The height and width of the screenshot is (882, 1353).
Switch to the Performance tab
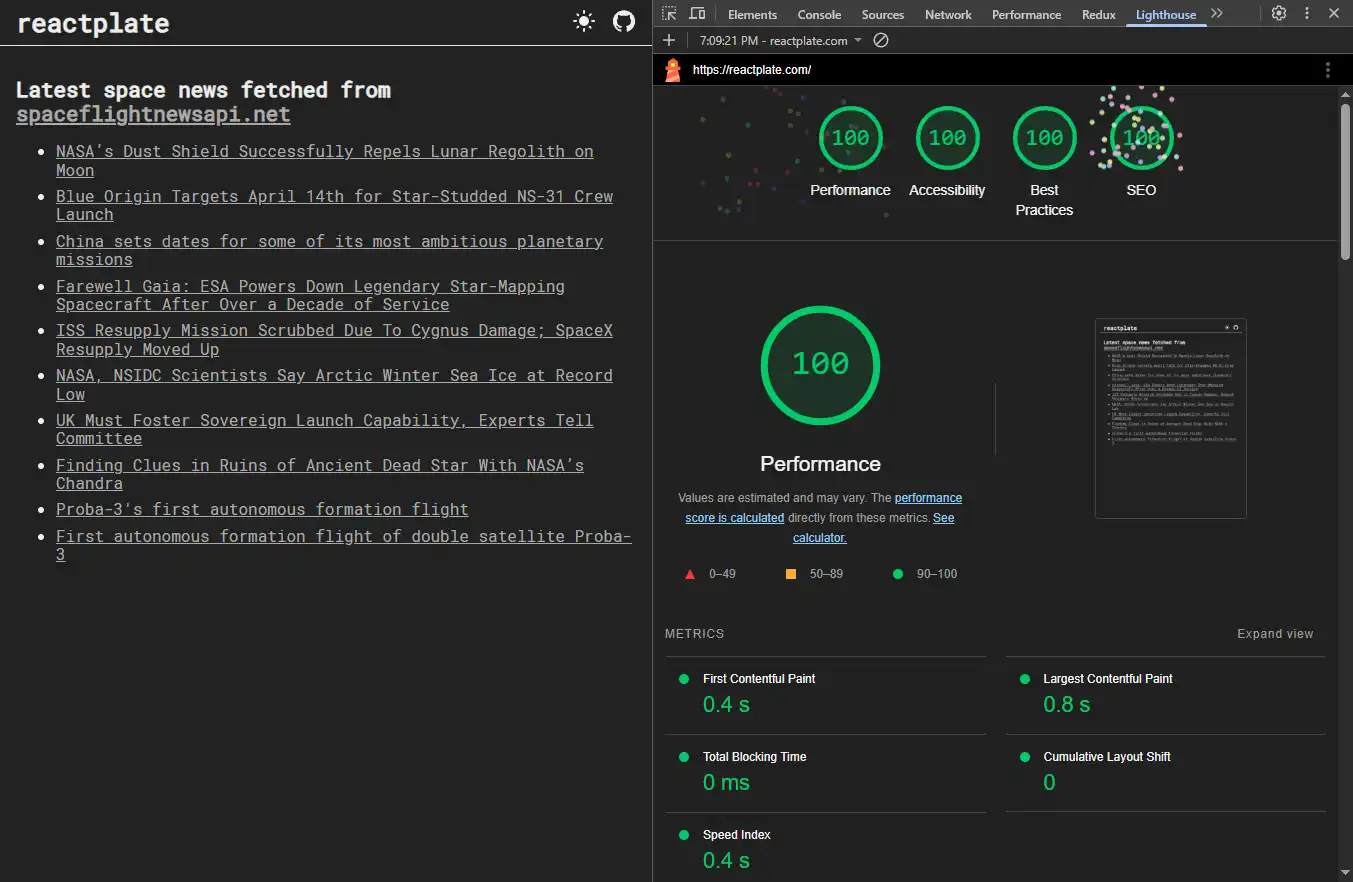point(1026,15)
